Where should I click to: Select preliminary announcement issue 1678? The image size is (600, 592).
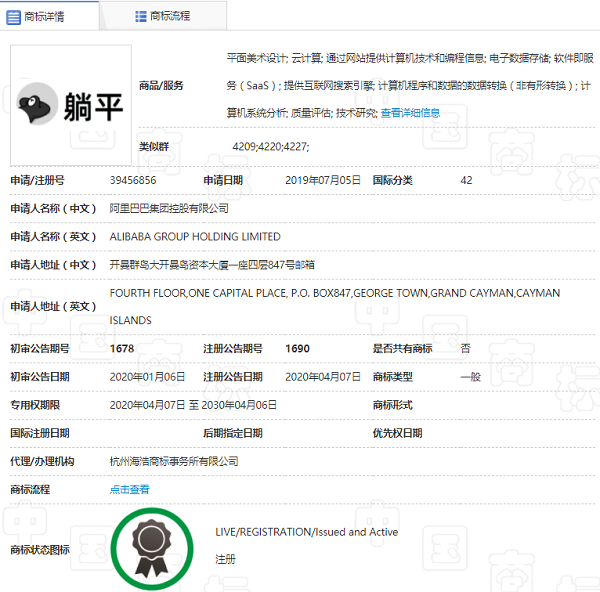pyautogui.click(x=122, y=349)
